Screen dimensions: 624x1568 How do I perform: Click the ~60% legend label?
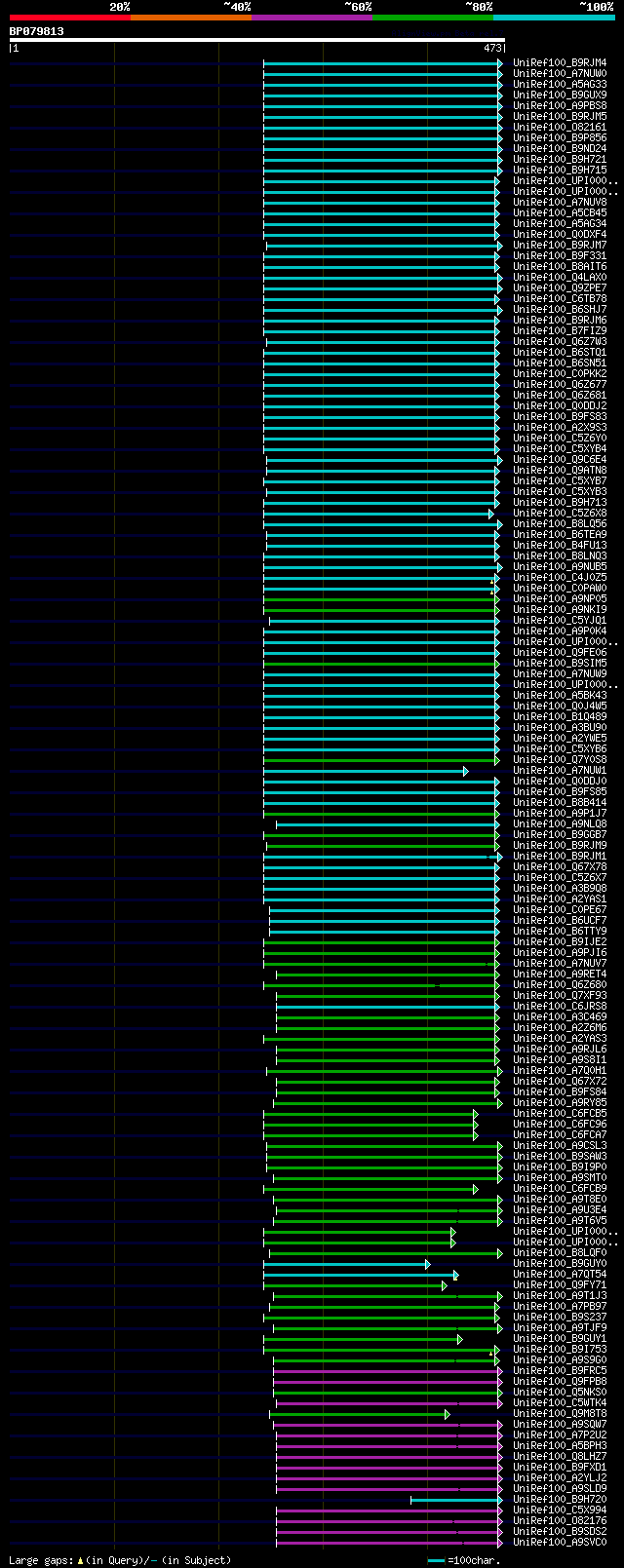coord(358,7)
